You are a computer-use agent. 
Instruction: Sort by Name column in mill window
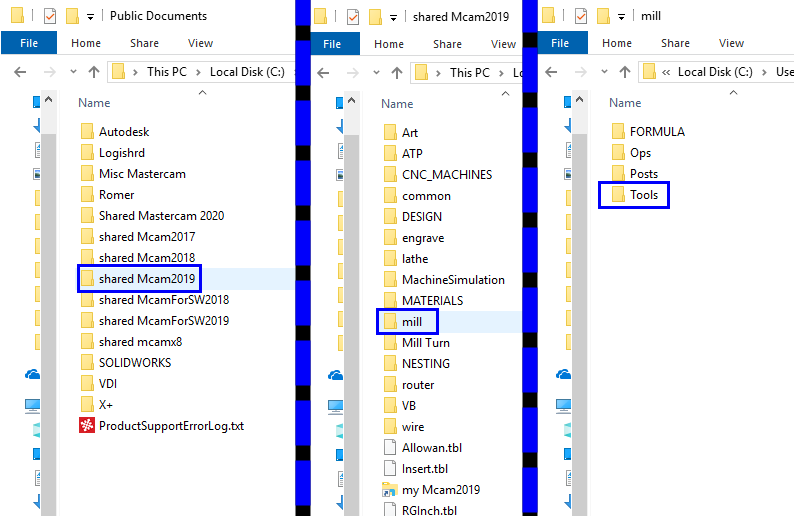click(625, 103)
